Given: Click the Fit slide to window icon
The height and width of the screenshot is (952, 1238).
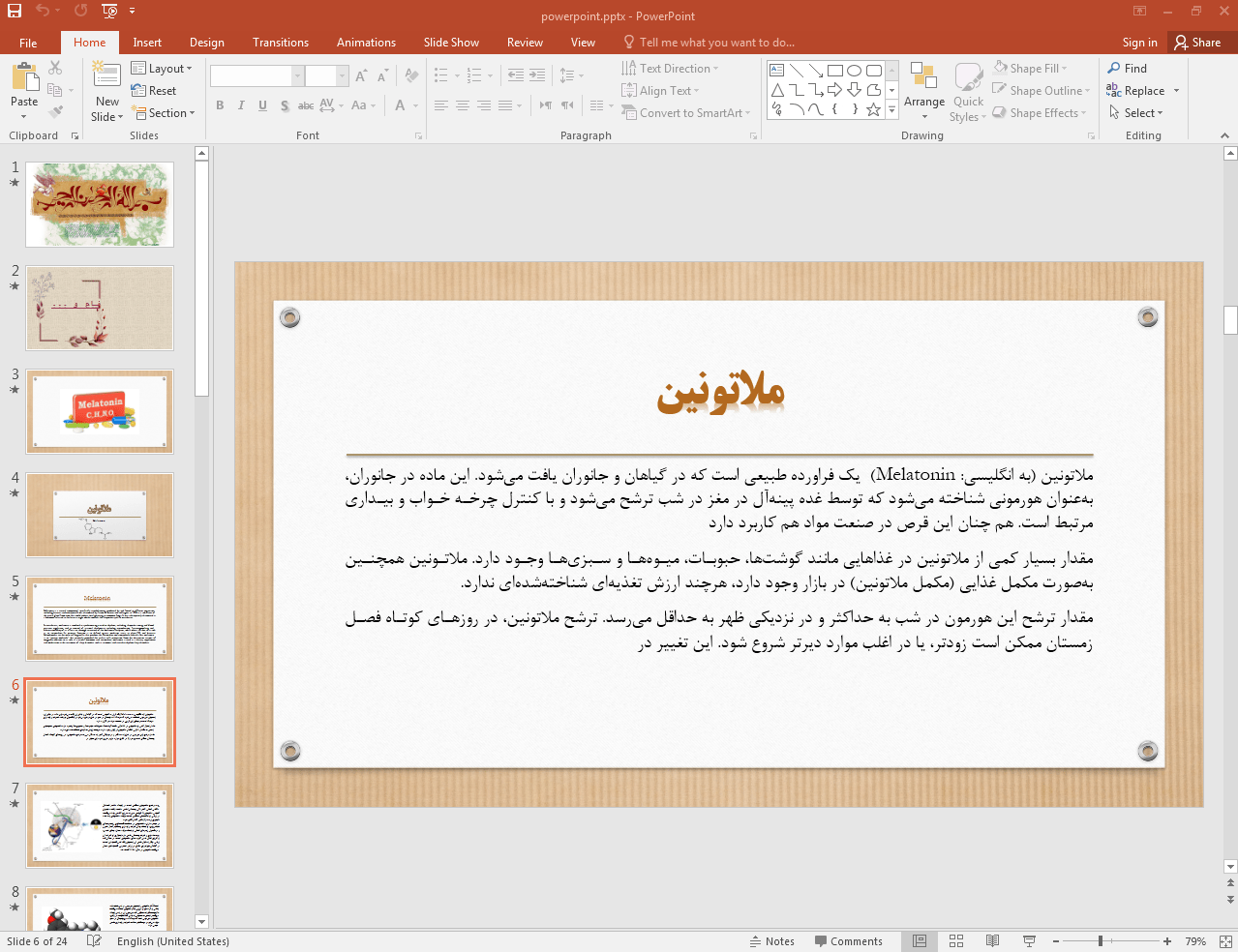Looking at the screenshot, I should coord(1224,941).
